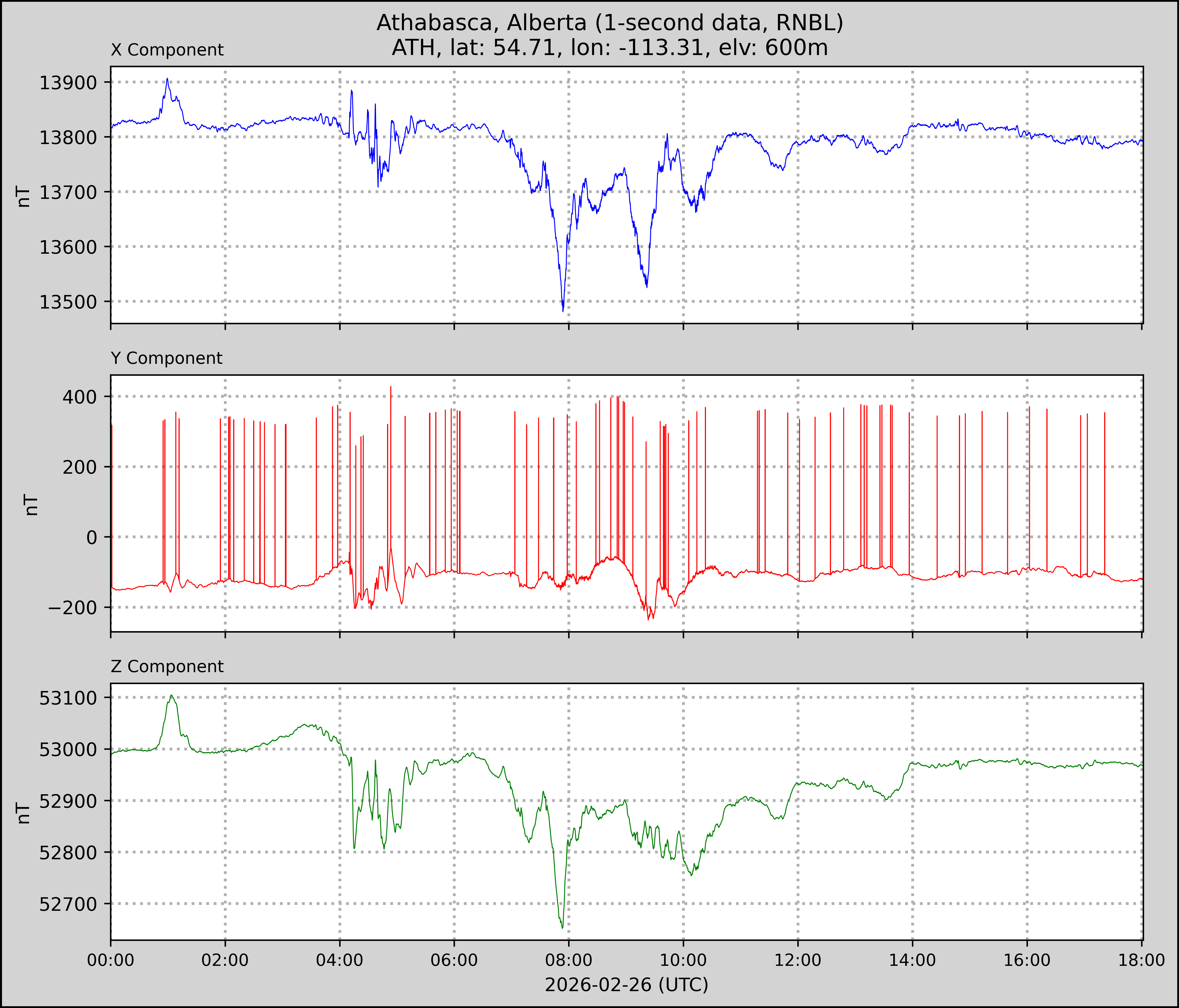Click the 53100 tick label in Z panel
This screenshot has width=1179, height=1008.
(x=68, y=698)
